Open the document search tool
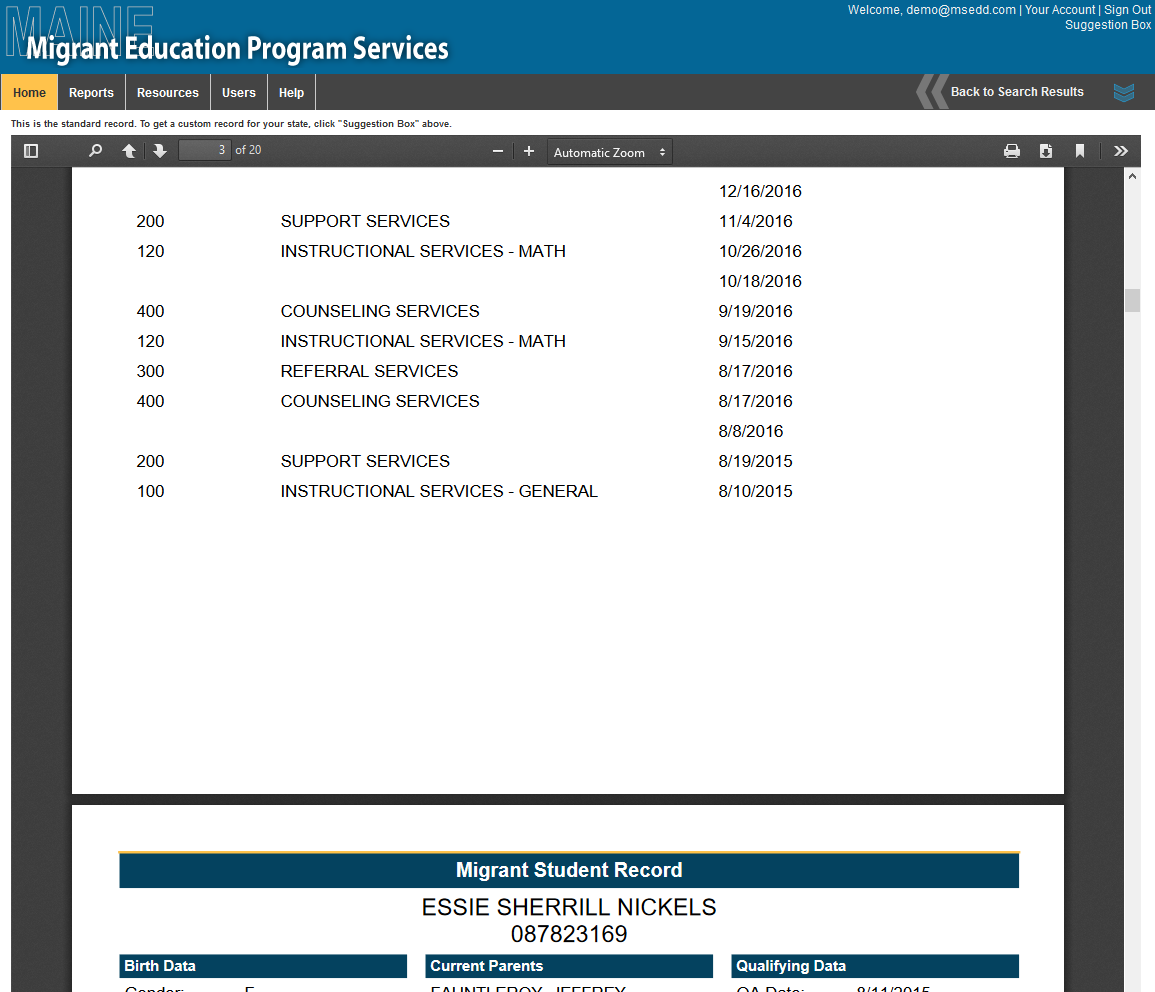The width and height of the screenshot is (1155, 992). pos(95,150)
